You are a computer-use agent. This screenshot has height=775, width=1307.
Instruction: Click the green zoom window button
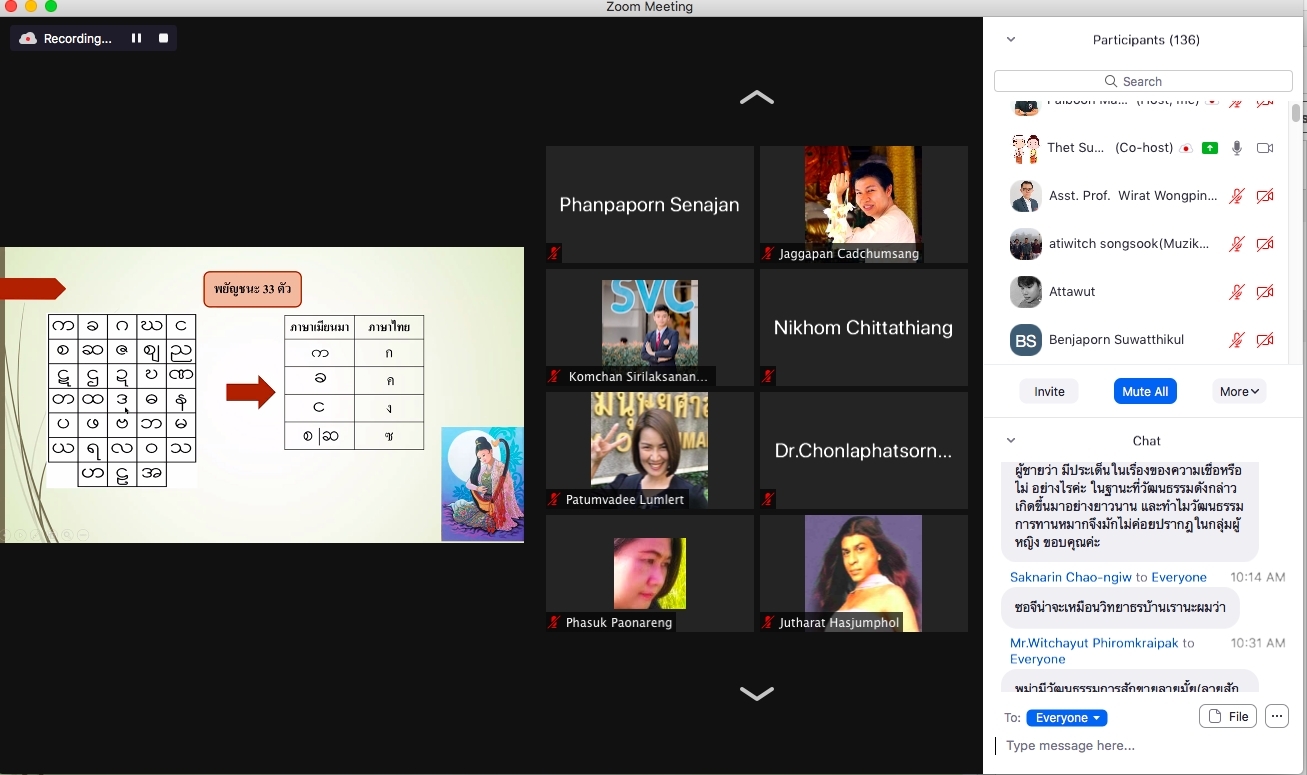[51, 7]
